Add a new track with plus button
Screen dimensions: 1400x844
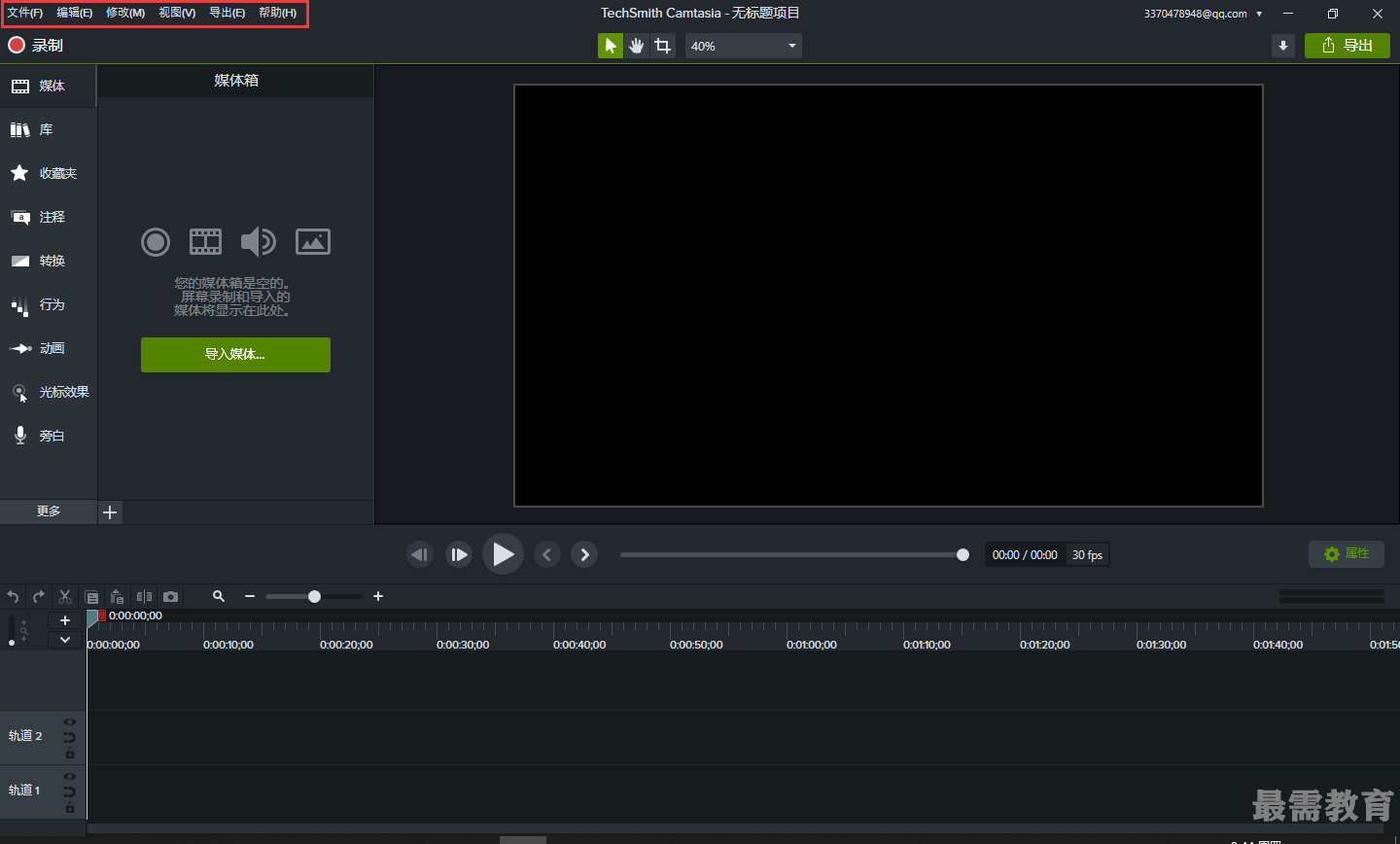(65, 620)
